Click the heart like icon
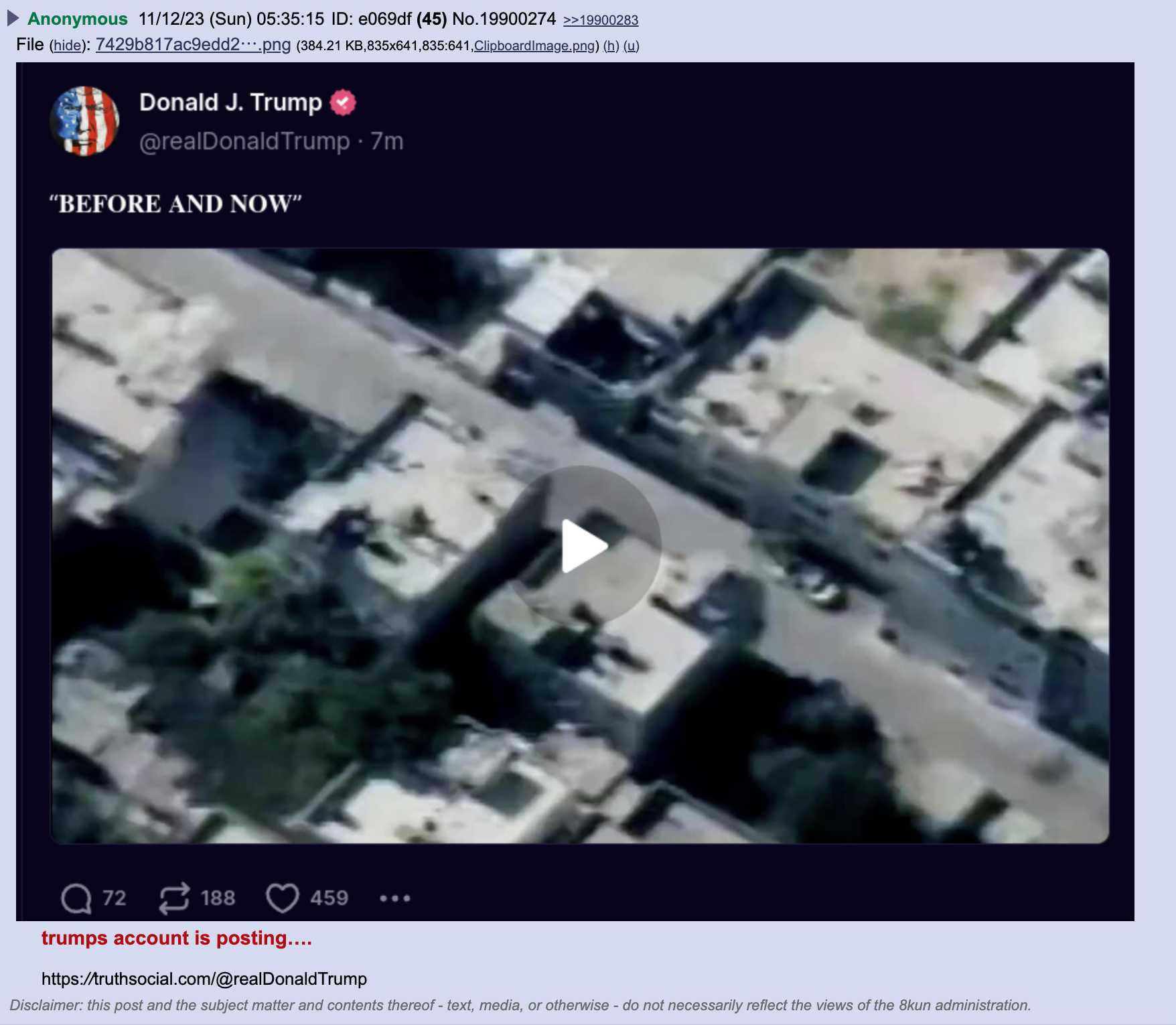The width and height of the screenshot is (1176, 1025). click(283, 898)
